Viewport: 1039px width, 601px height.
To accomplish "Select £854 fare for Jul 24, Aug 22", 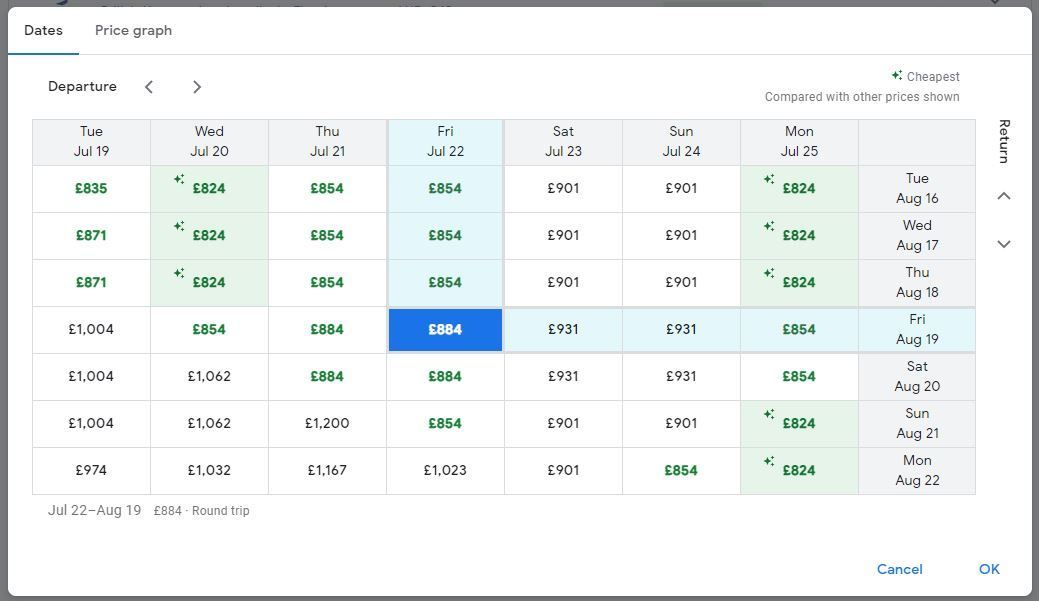I will coord(681,470).
